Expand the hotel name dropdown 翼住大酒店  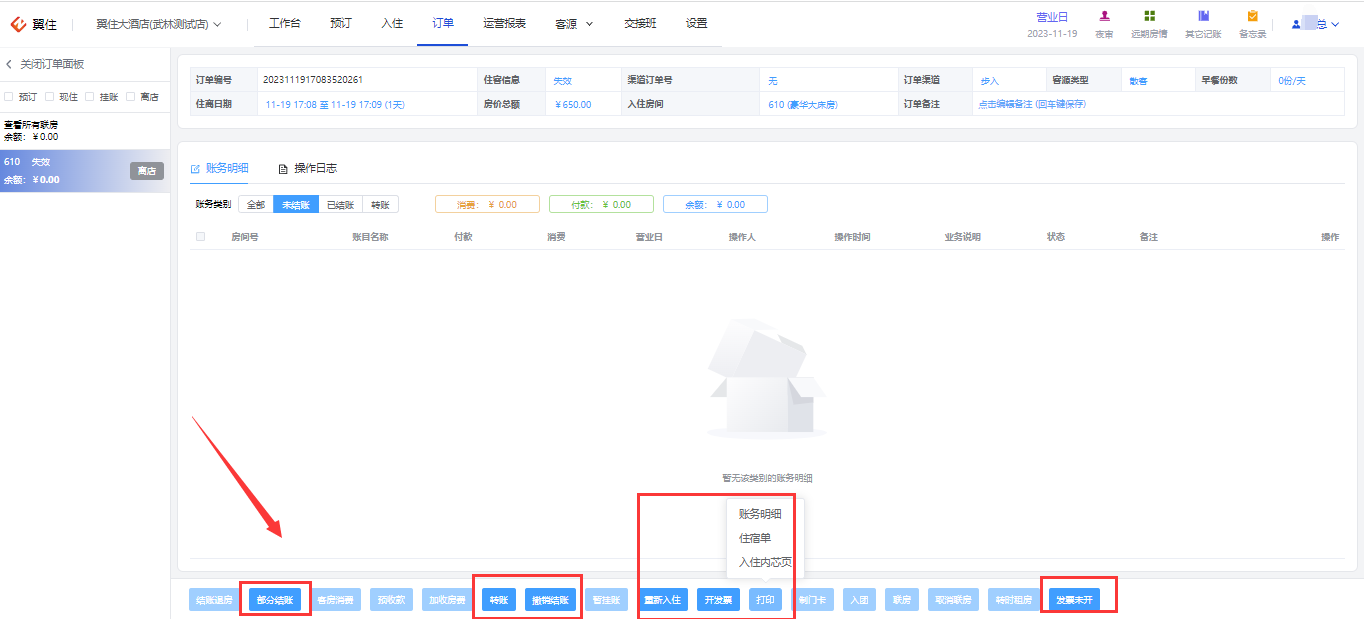[218, 24]
